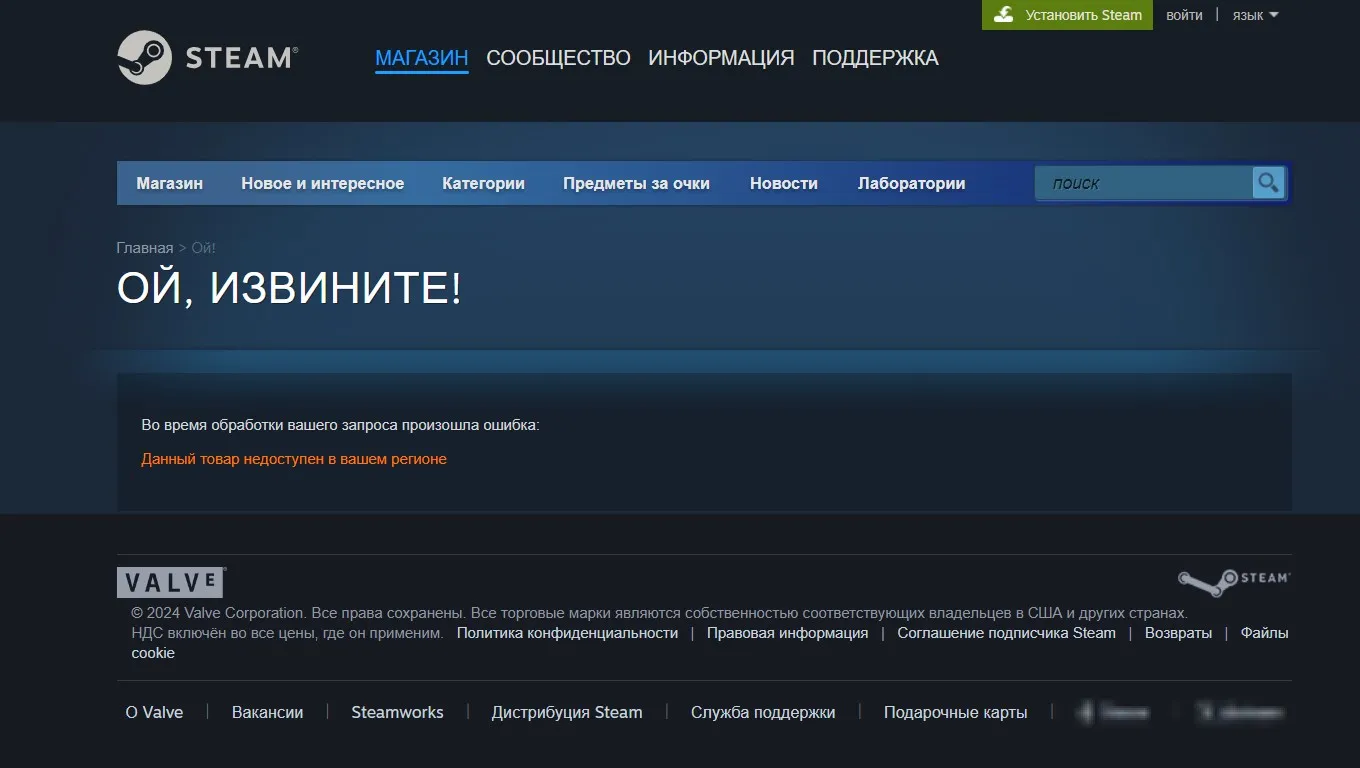Image resolution: width=1360 pixels, height=768 pixels.
Task: Click the войти login link
Action: coord(1184,15)
